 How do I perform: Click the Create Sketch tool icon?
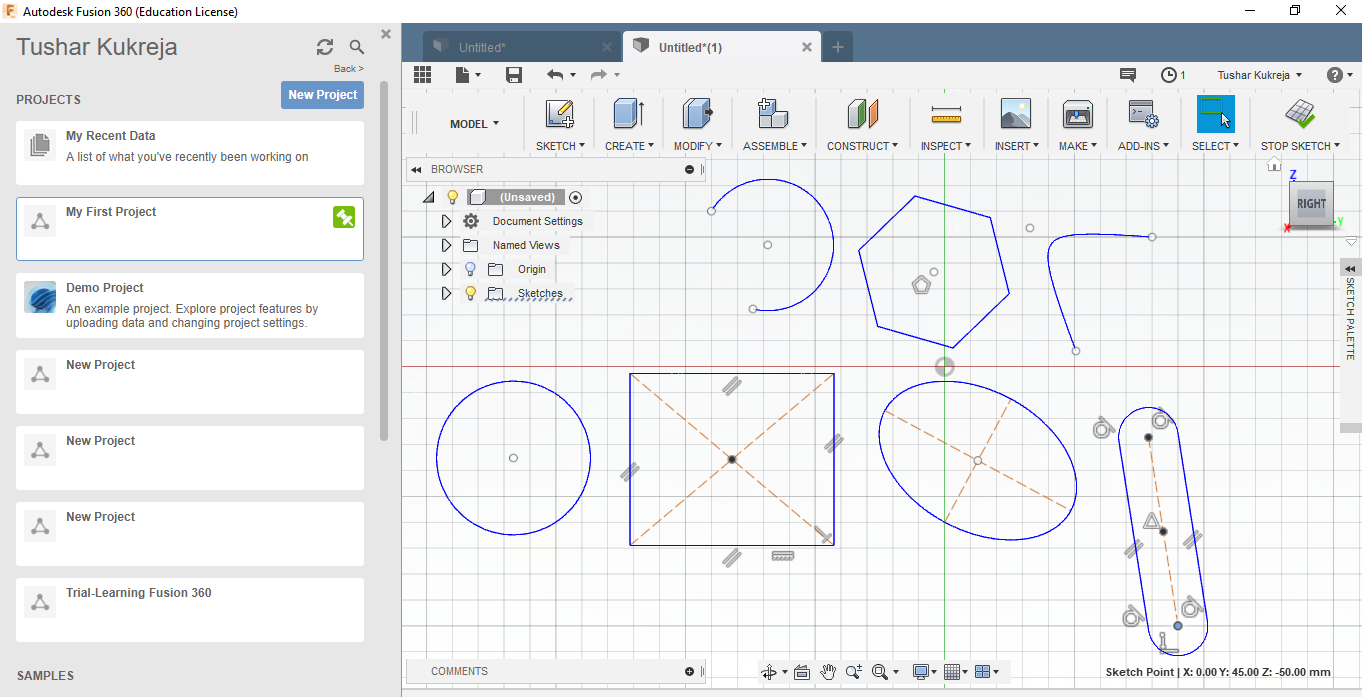pyautogui.click(x=560, y=114)
